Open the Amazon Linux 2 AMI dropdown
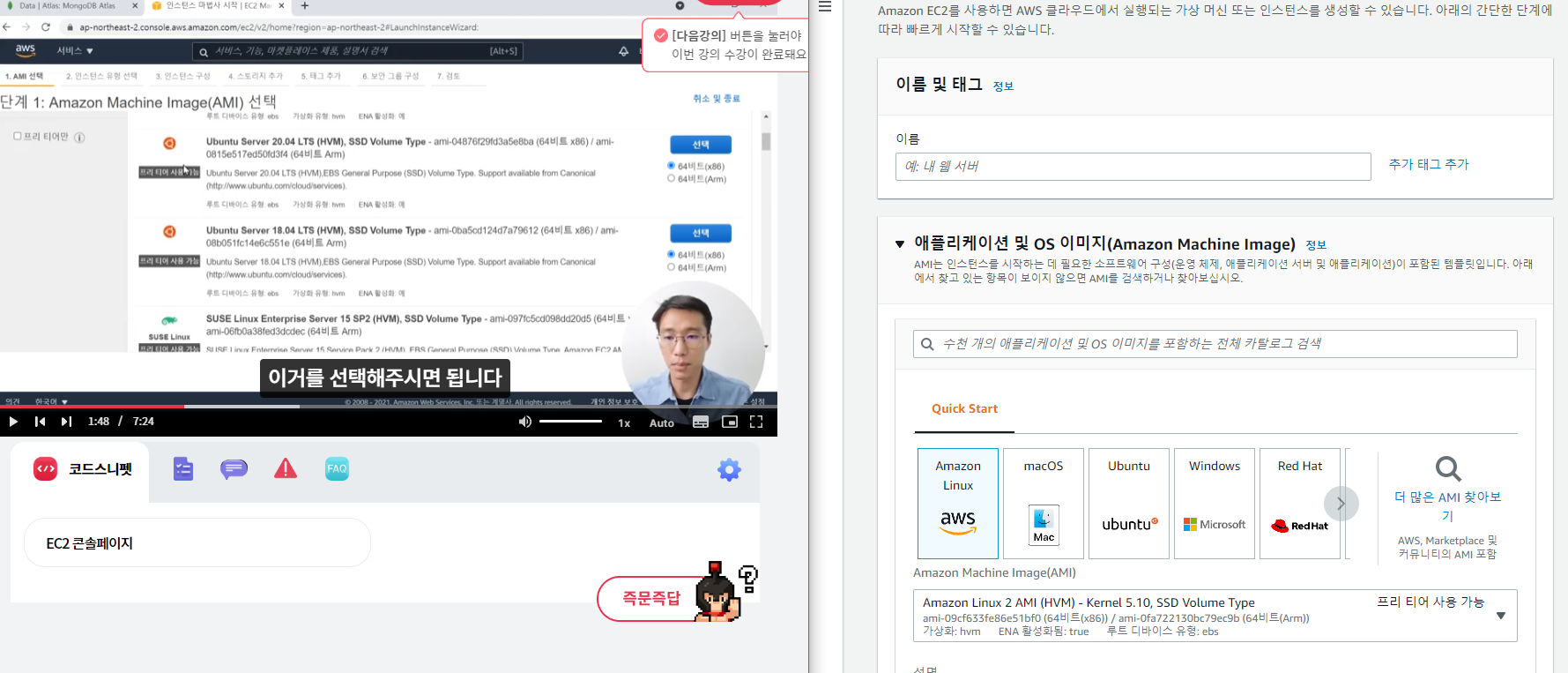 [x=1215, y=616]
